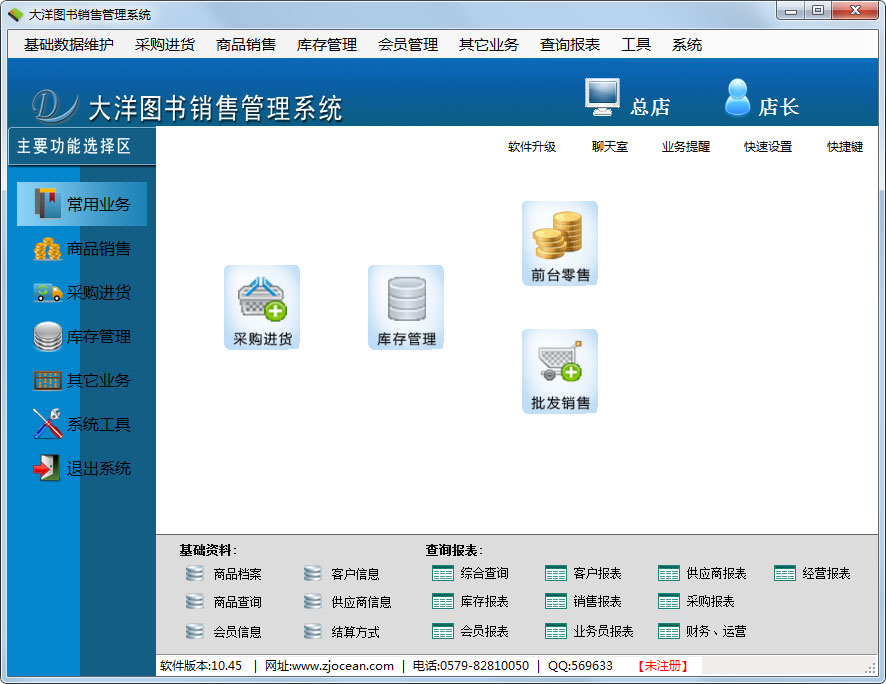Click the 网址:www.zjocean.com status text

point(329,666)
